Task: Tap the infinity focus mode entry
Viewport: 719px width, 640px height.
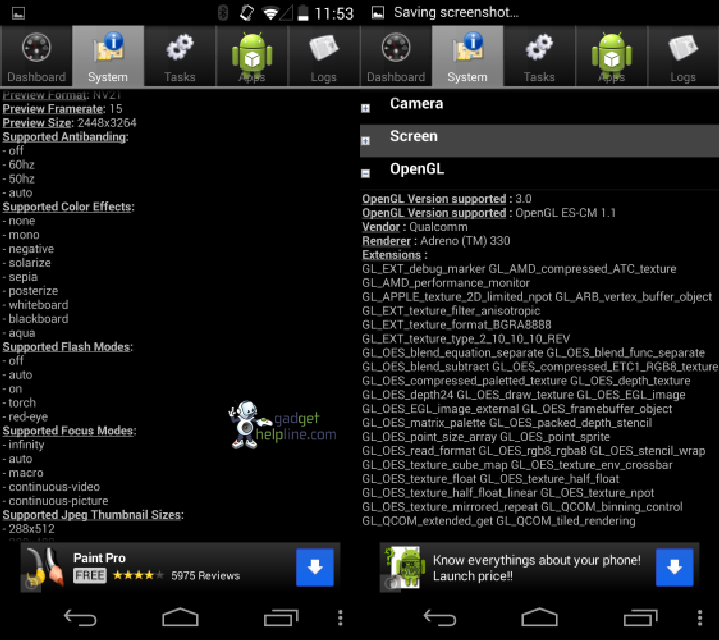Action: point(23,445)
